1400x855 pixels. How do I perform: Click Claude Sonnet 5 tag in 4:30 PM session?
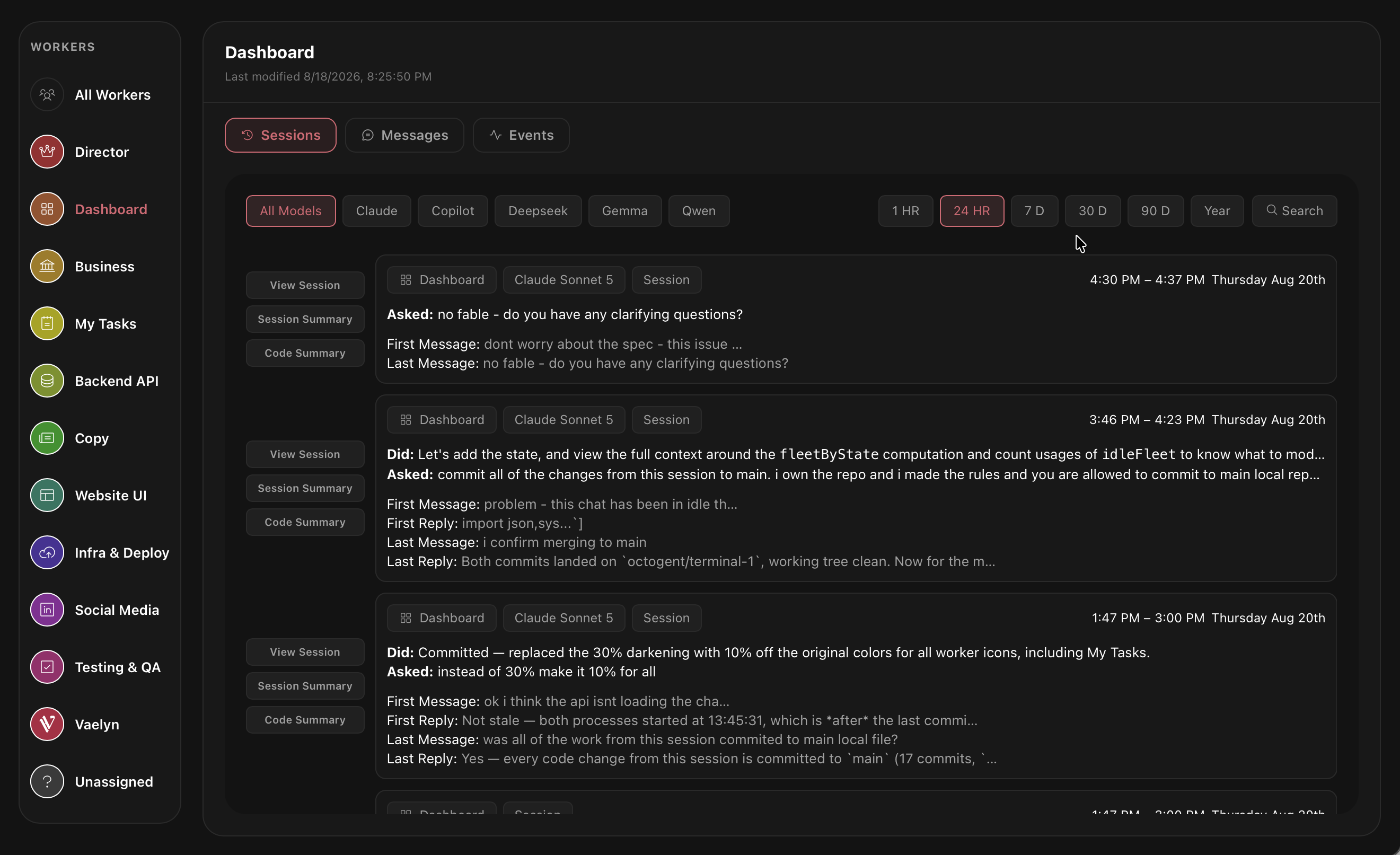click(x=563, y=280)
